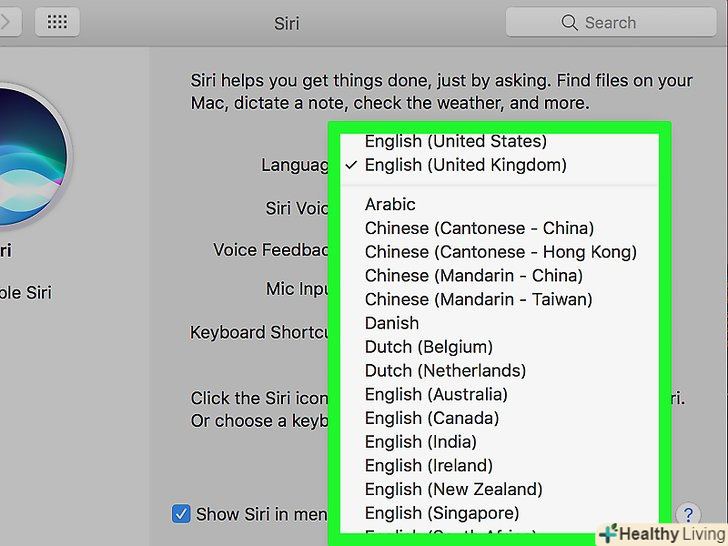Select Danish from the list
The height and width of the screenshot is (546, 728).
coord(499,323)
